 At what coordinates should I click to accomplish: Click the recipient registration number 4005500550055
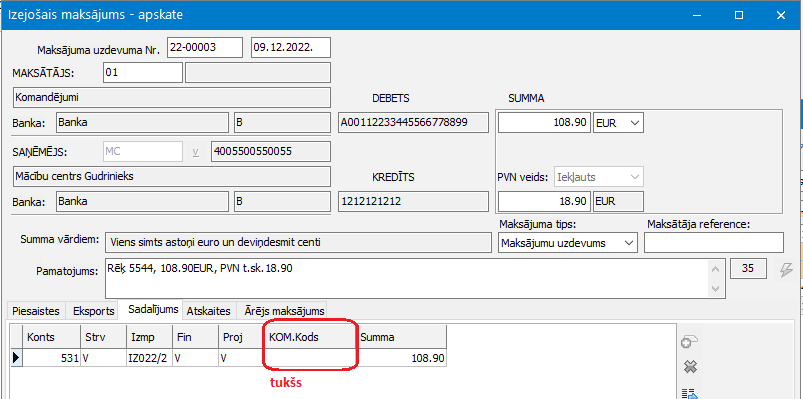point(270,152)
